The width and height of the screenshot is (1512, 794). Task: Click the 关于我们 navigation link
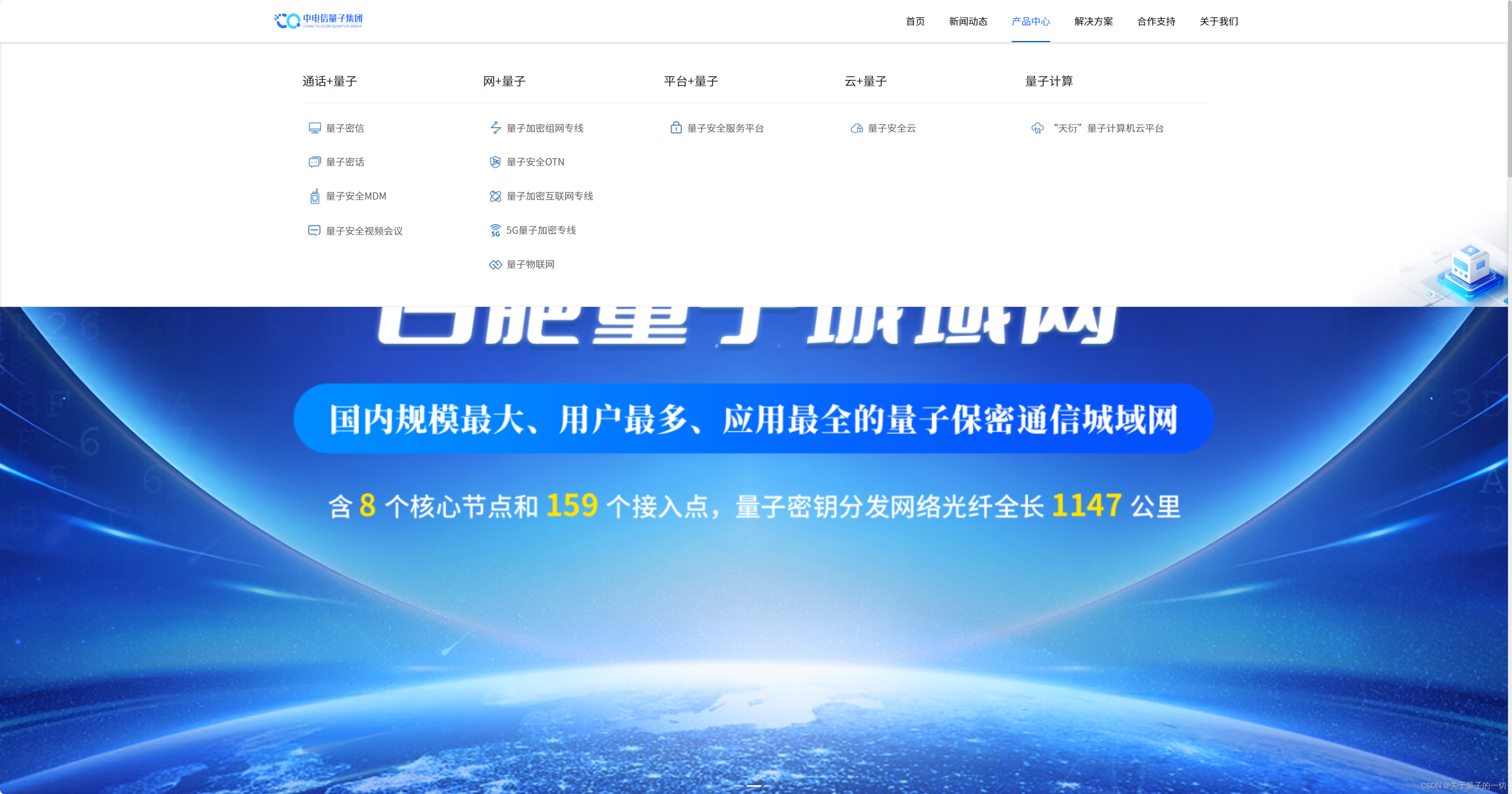click(1219, 22)
